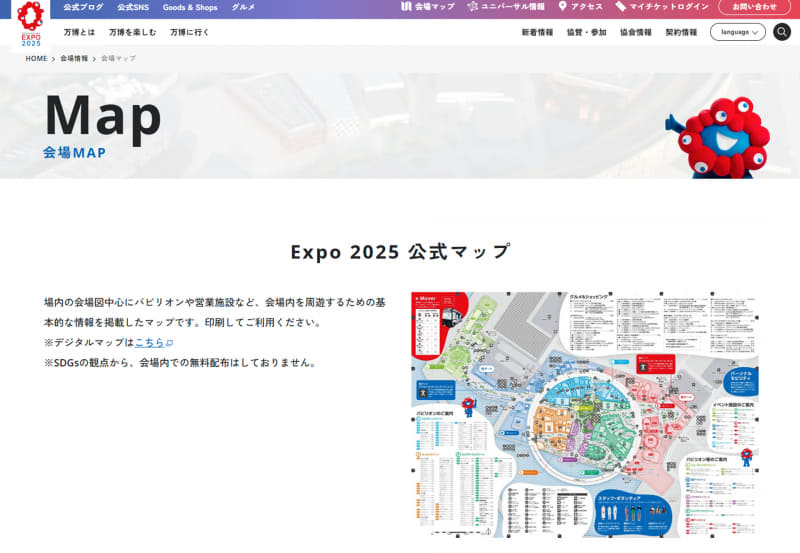
Task: Click the 会場MAP subtitle
Action: point(74,153)
